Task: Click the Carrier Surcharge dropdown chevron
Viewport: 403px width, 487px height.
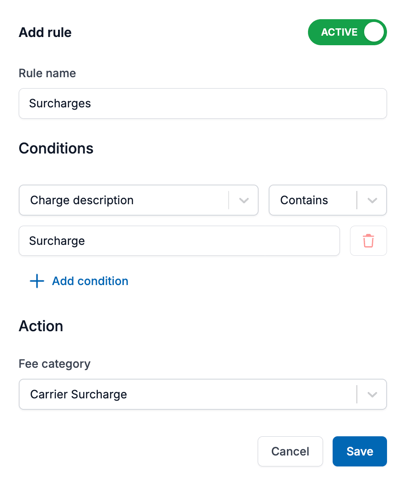Action: pos(372,394)
